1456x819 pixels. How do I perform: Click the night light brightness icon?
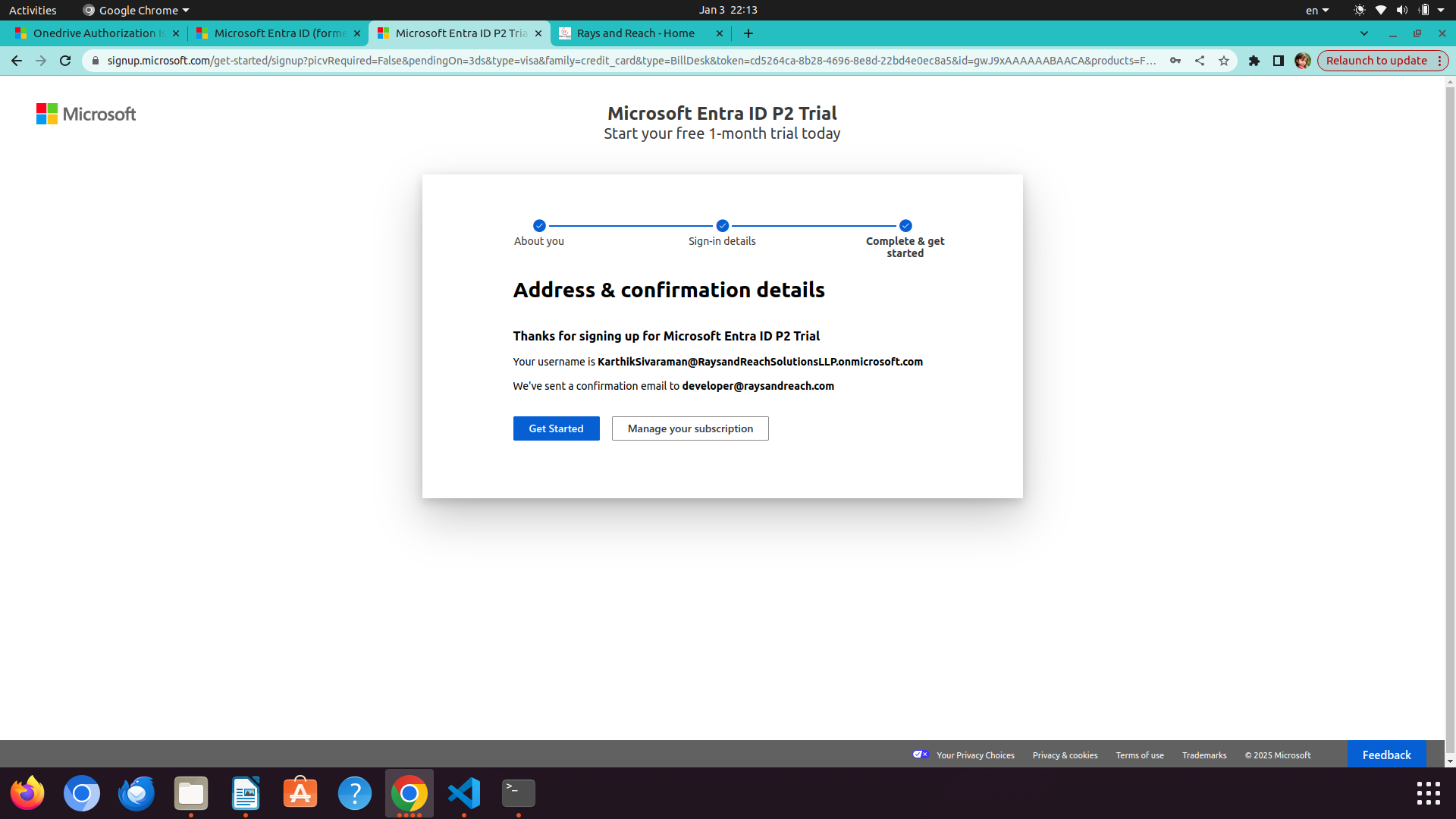1360,10
